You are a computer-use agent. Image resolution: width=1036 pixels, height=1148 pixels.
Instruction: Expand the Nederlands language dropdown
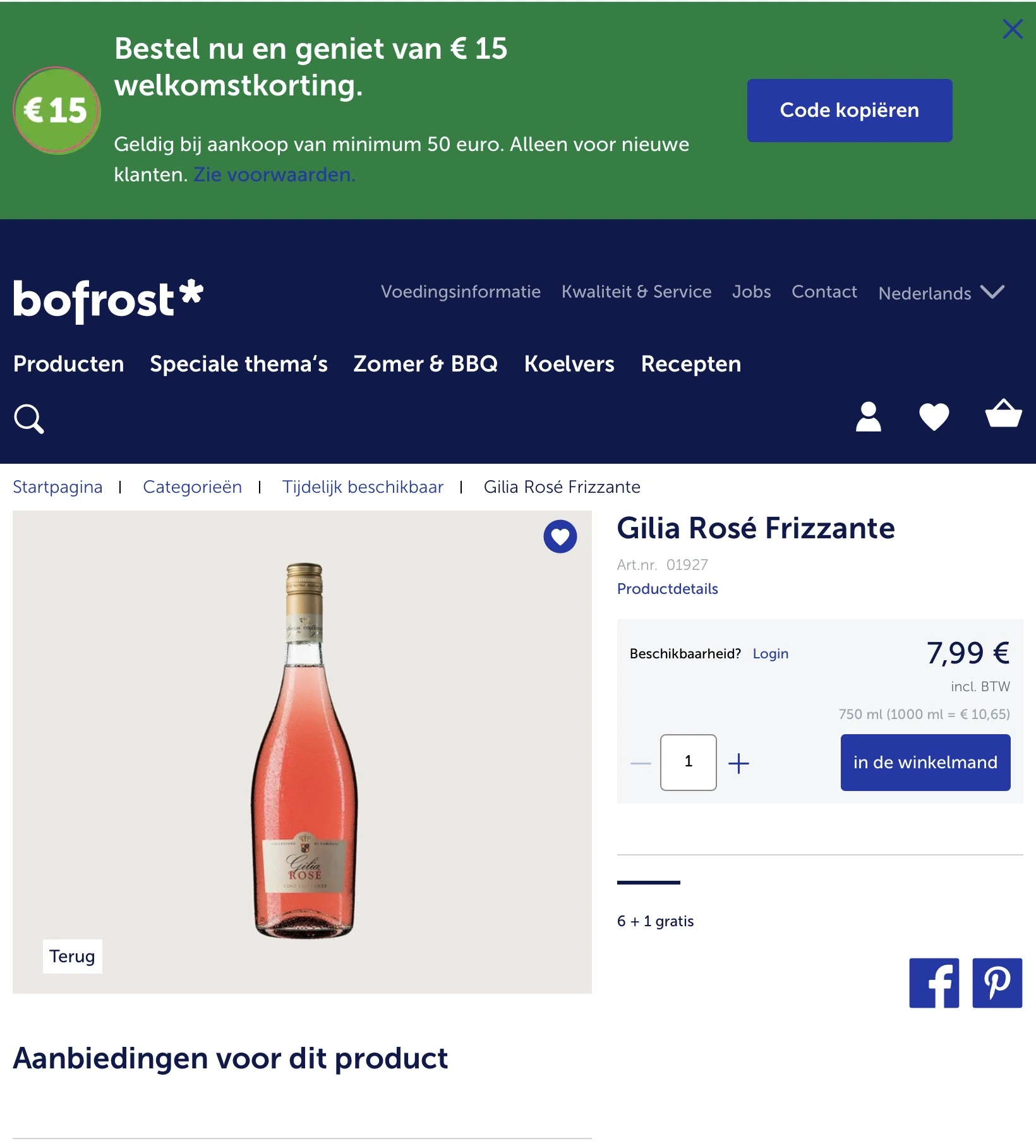pos(941,293)
